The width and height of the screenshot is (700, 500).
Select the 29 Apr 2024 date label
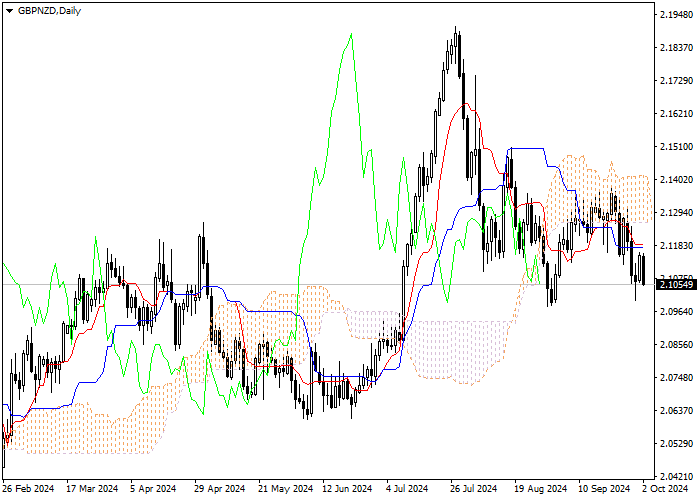[220, 489]
